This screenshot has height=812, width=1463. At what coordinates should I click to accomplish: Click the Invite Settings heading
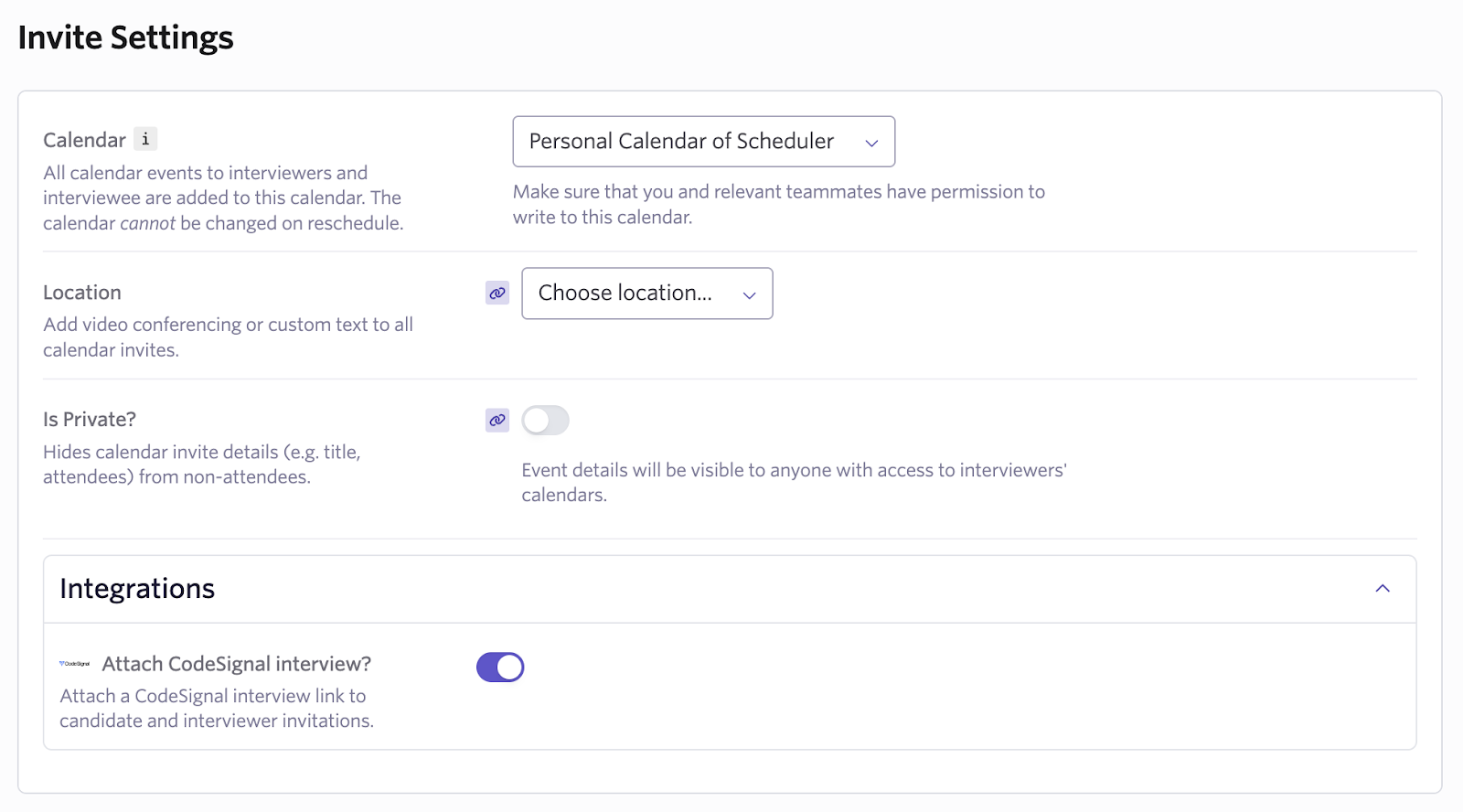[x=126, y=37]
